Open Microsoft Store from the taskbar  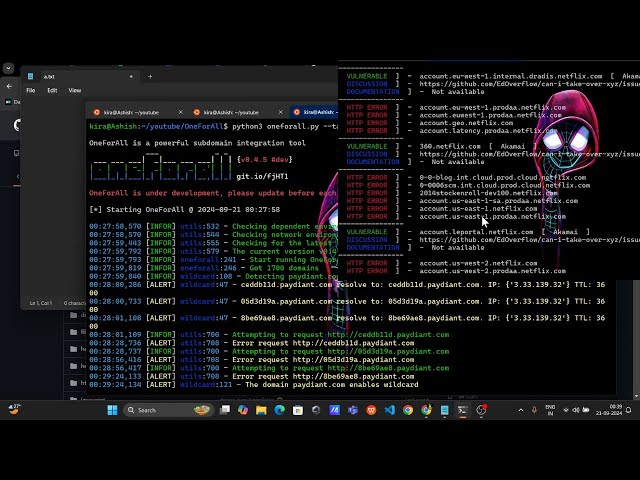tap(298, 410)
